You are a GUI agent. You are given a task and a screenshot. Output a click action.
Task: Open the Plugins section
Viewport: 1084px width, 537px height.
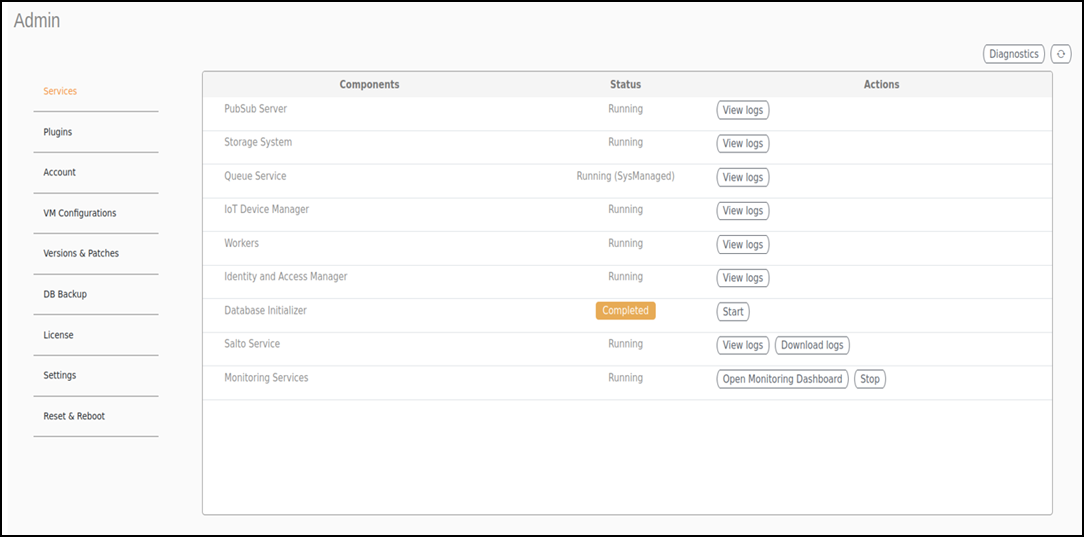pos(57,132)
